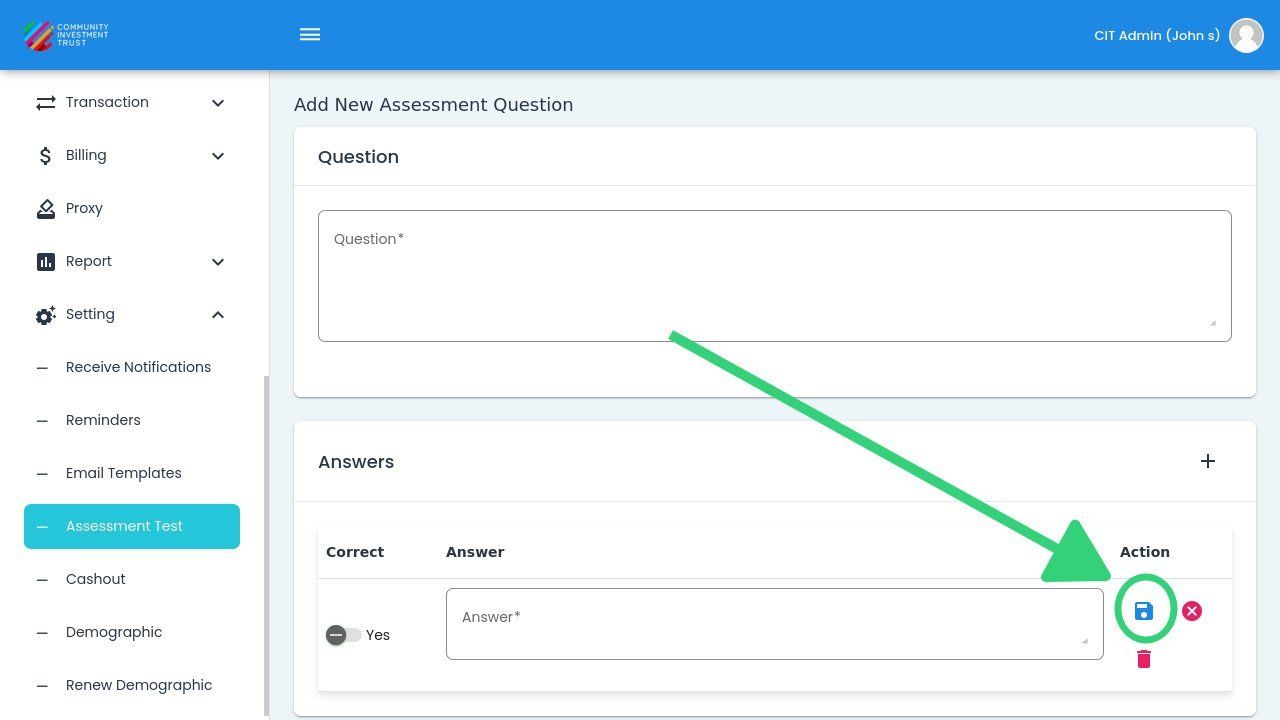The image size is (1280, 720).
Task: Open Email Templates in sidebar
Action: tap(124, 473)
